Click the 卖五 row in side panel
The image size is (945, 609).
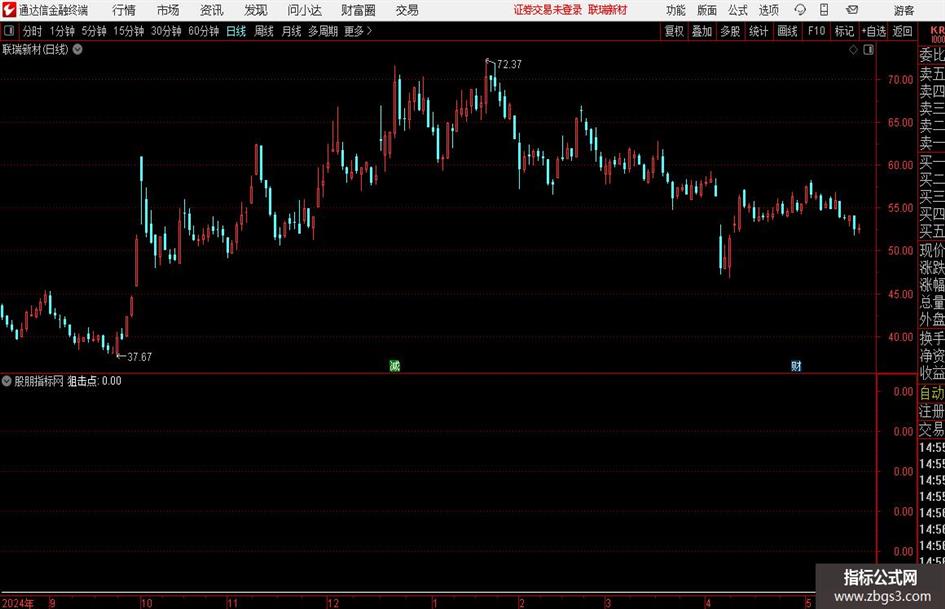932,74
